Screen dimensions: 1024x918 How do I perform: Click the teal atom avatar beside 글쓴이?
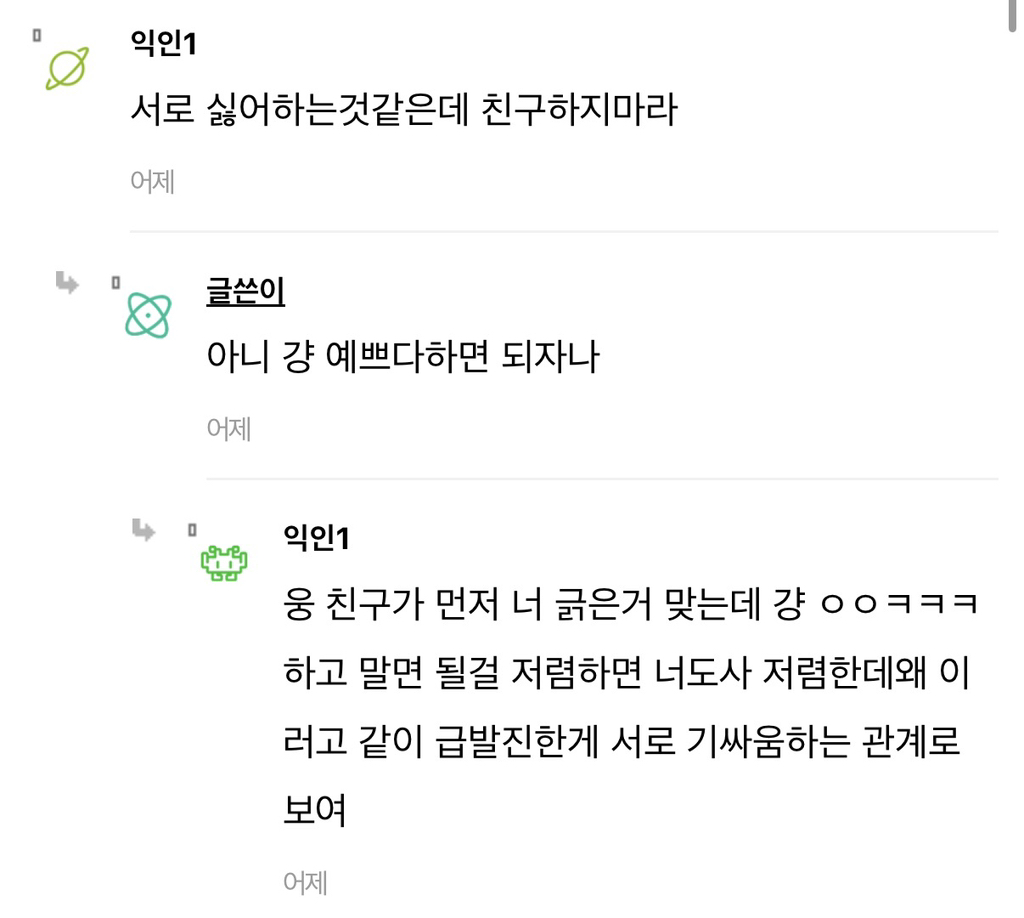click(x=148, y=315)
